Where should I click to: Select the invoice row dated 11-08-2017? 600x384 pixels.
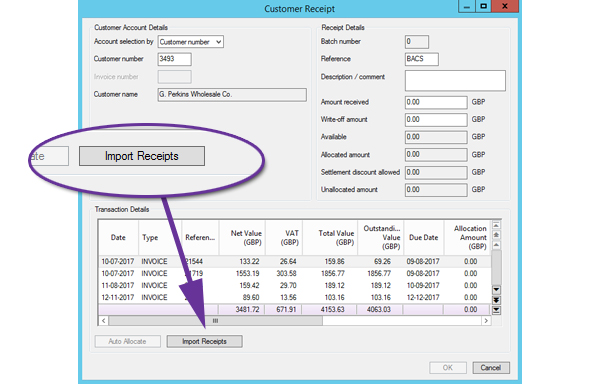coord(294,285)
